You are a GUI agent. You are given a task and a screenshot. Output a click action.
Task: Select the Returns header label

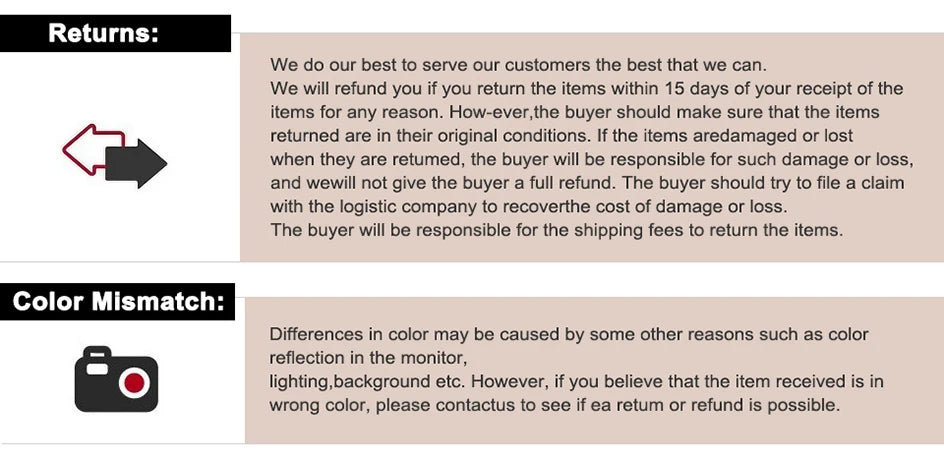(104, 33)
